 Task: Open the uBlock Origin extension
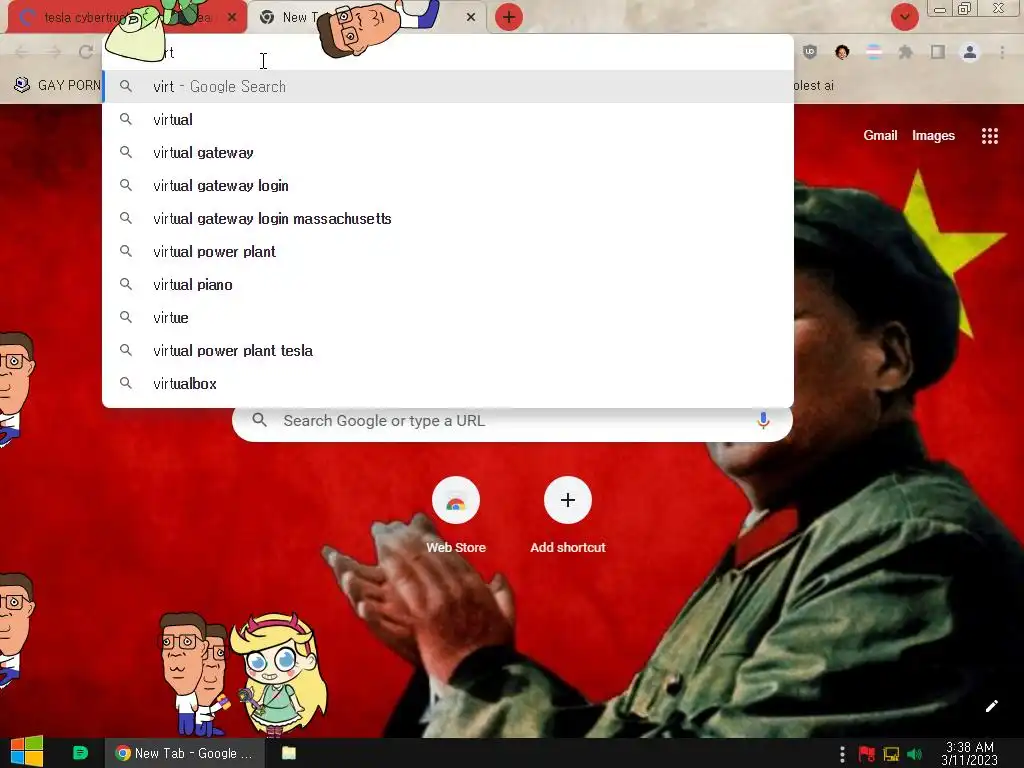(810, 52)
